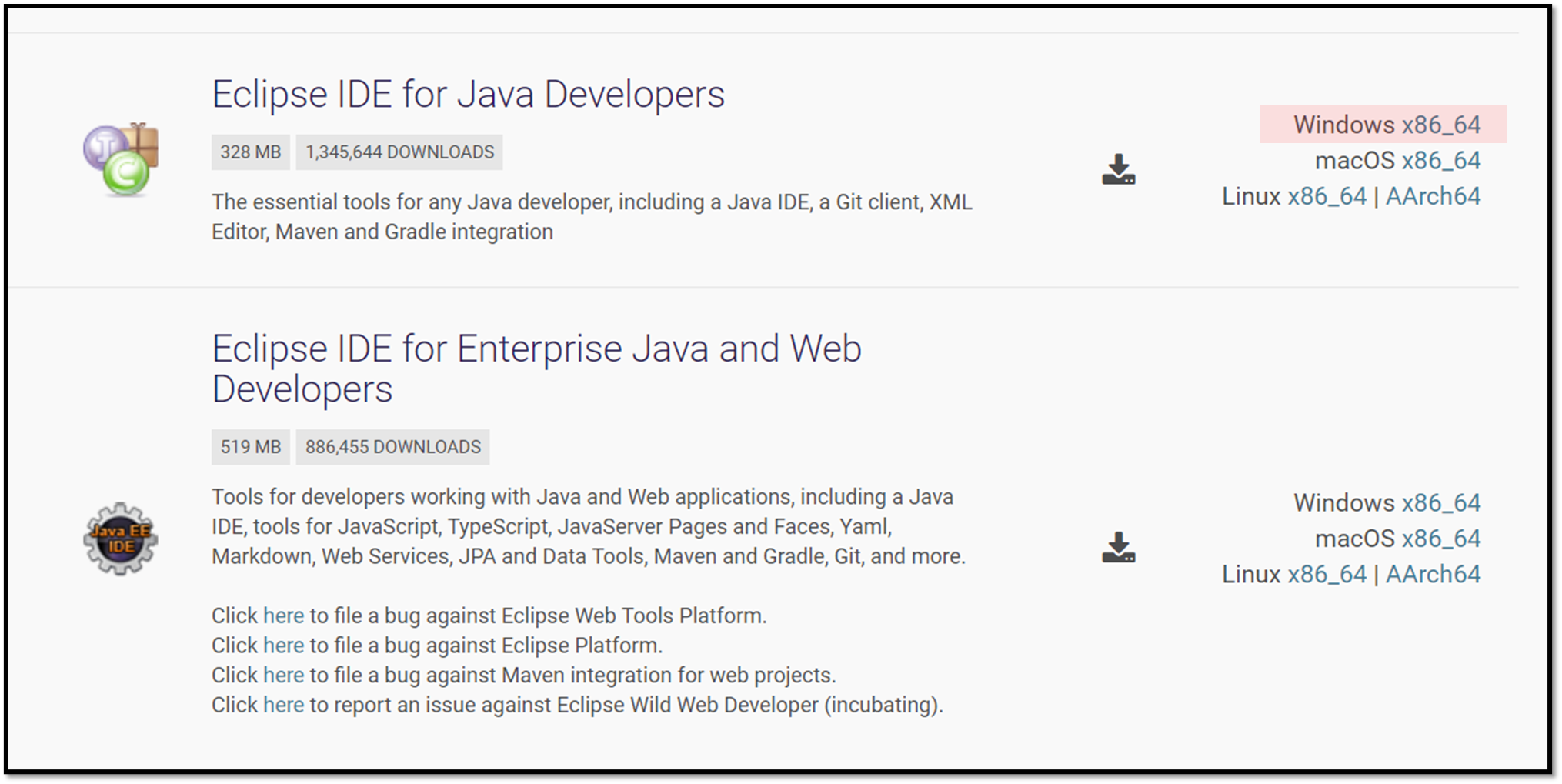The width and height of the screenshot is (1562, 784).
Task: Download Linux AArch64 for Java Developers
Action: pyautogui.click(x=1433, y=196)
